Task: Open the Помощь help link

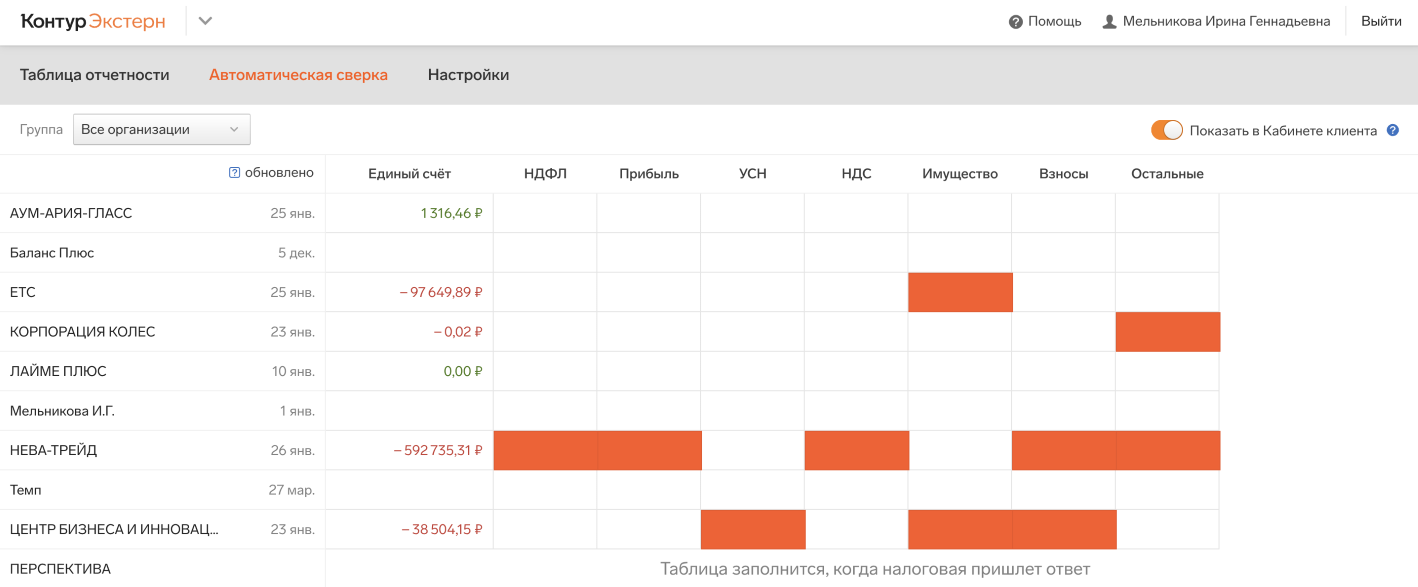Action: [1045, 21]
